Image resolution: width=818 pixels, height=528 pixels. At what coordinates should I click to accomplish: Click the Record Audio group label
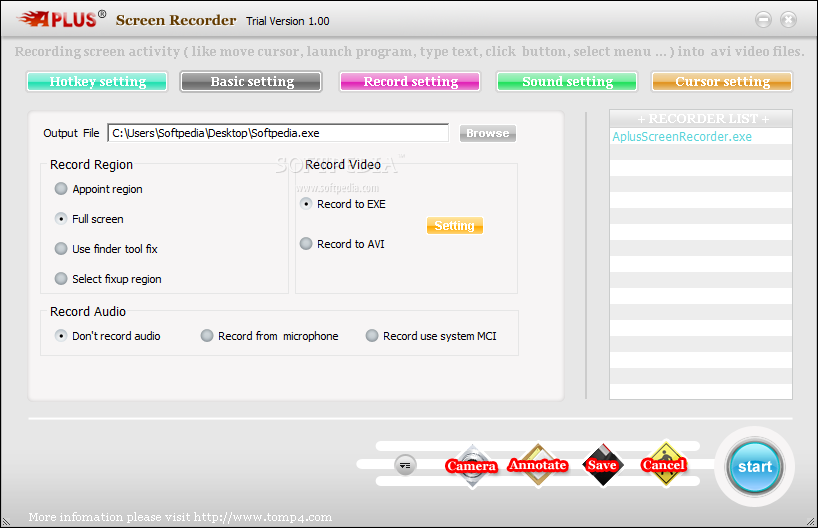click(x=88, y=311)
